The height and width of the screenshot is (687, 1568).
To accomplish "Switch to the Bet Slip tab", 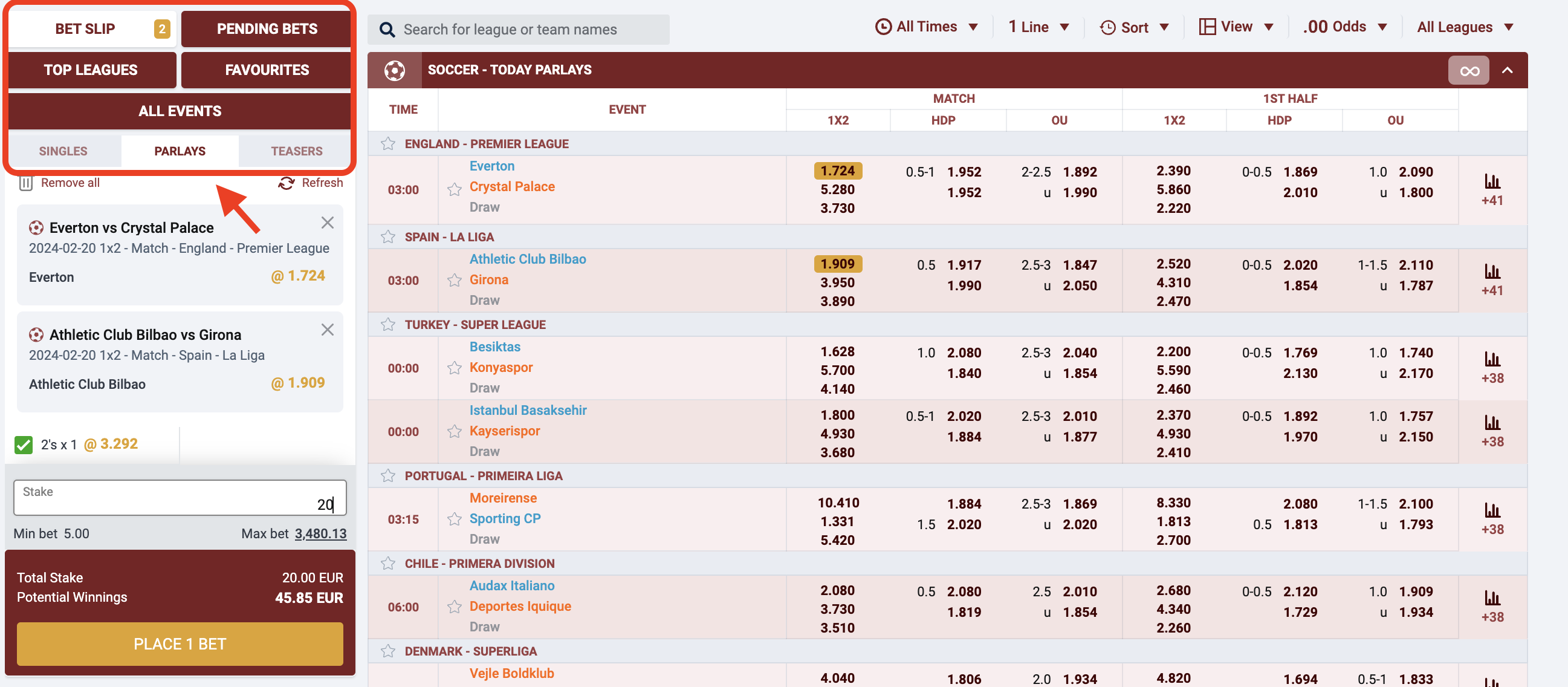I will pos(92,28).
